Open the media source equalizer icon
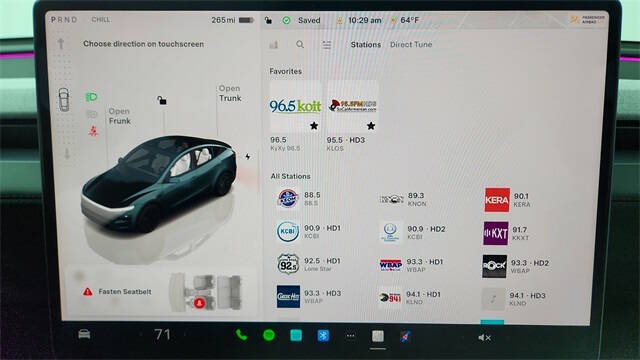 coord(273,44)
